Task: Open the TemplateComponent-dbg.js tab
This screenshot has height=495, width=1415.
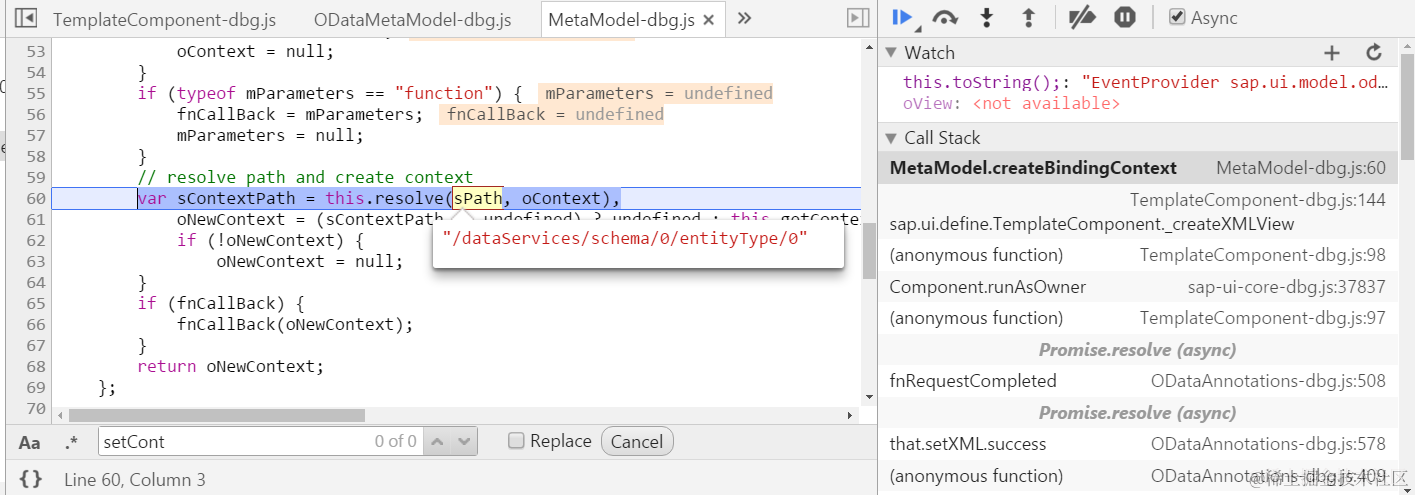Action: point(164,19)
